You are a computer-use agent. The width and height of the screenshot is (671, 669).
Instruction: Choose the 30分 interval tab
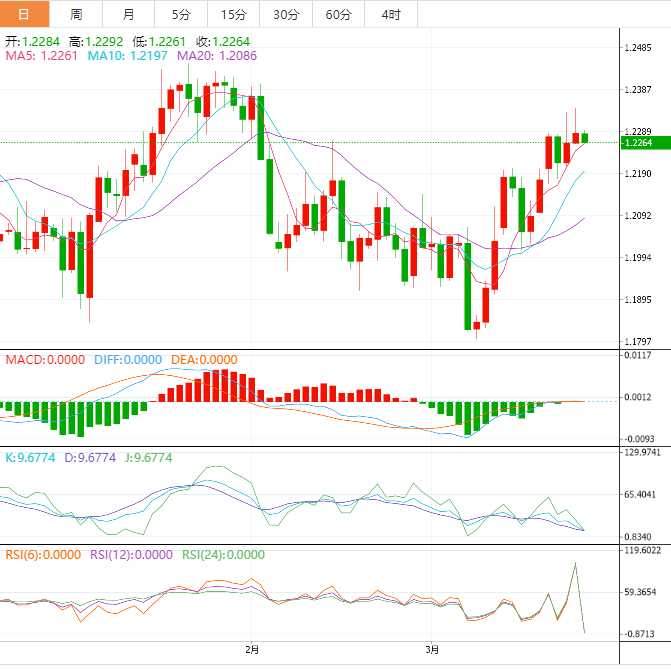click(x=285, y=14)
